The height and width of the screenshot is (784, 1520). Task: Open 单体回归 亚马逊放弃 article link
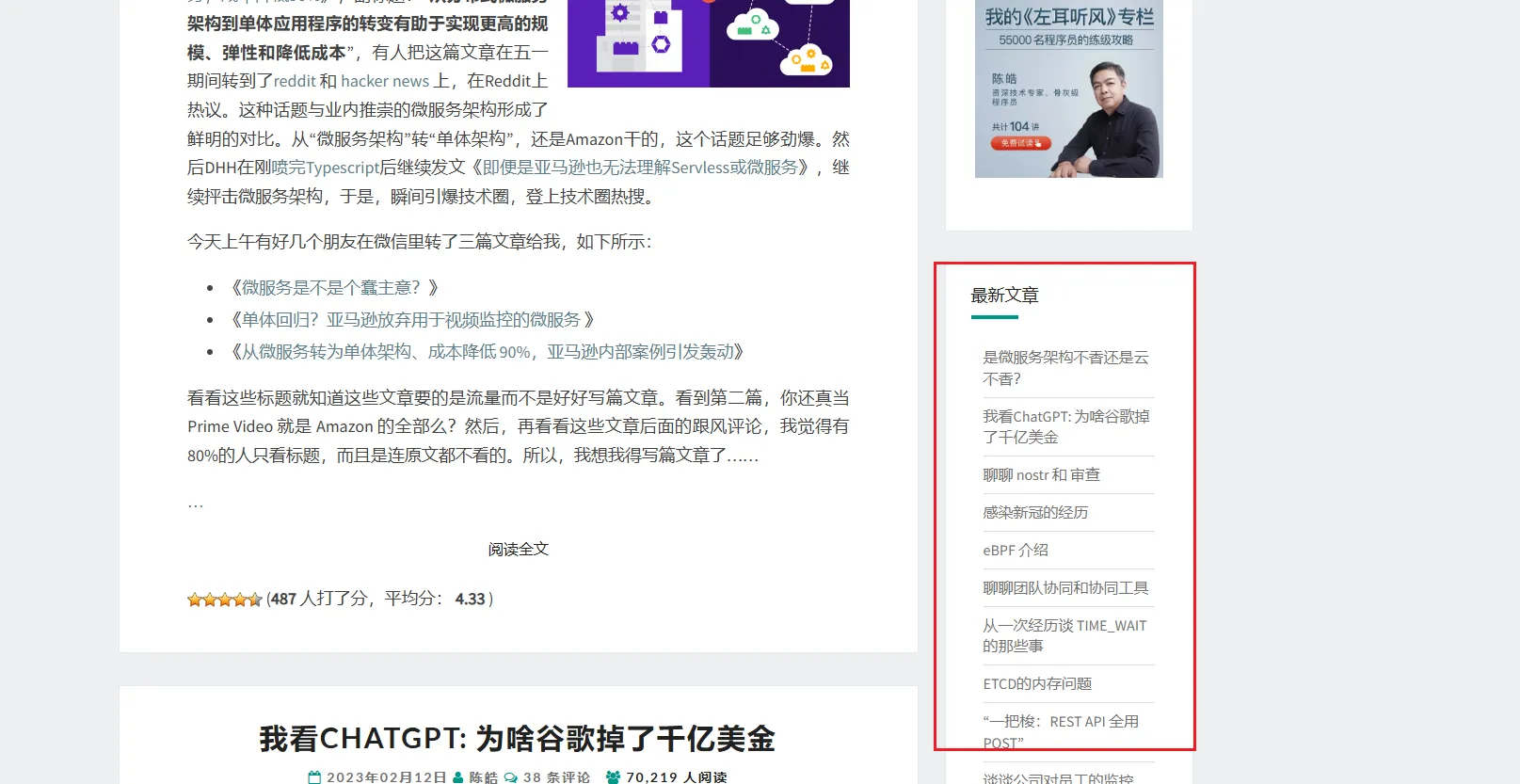click(410, 320)
